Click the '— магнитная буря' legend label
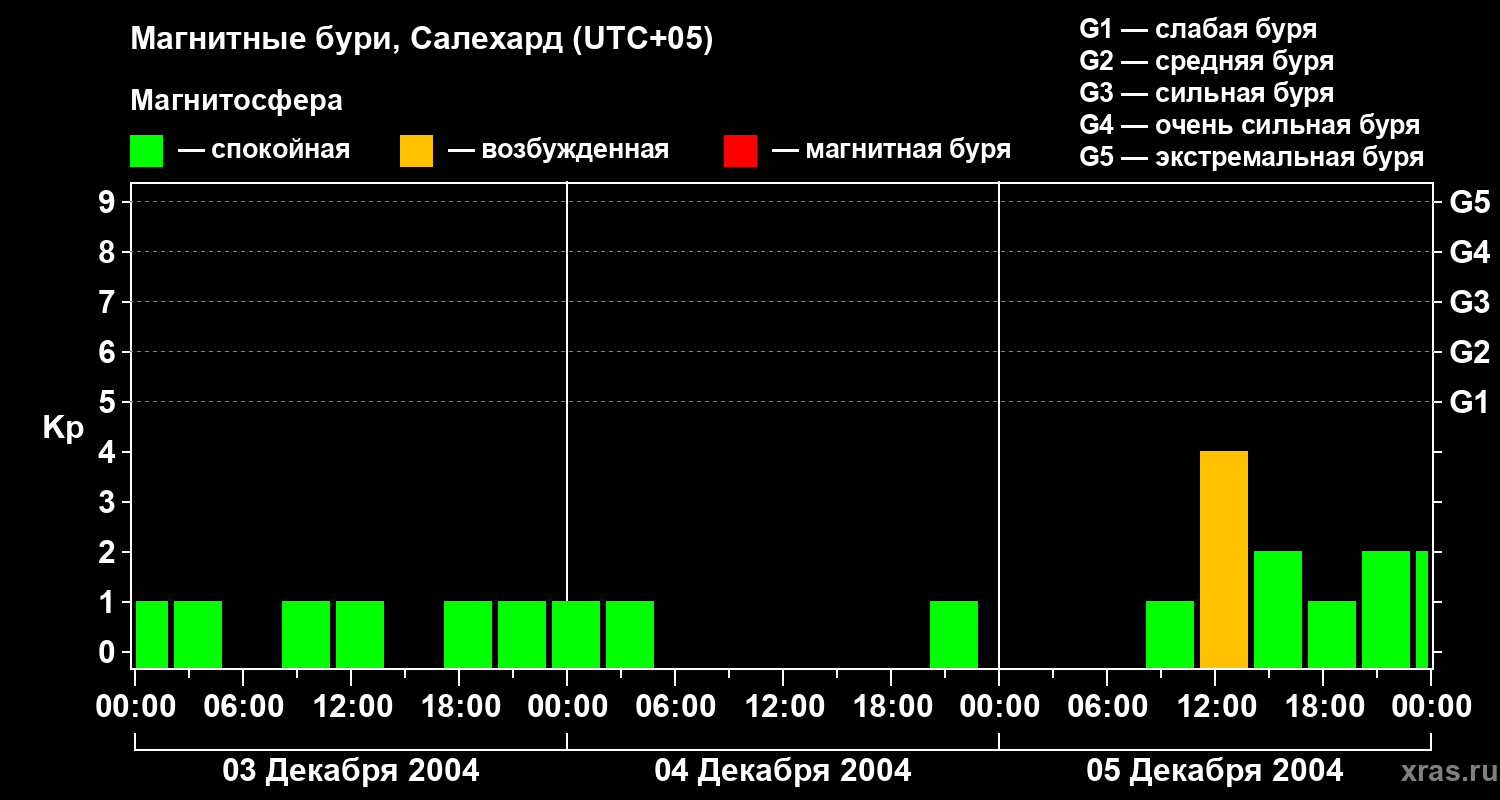Viewport: 1500px width, 800px height. click(x=892, y=151)
